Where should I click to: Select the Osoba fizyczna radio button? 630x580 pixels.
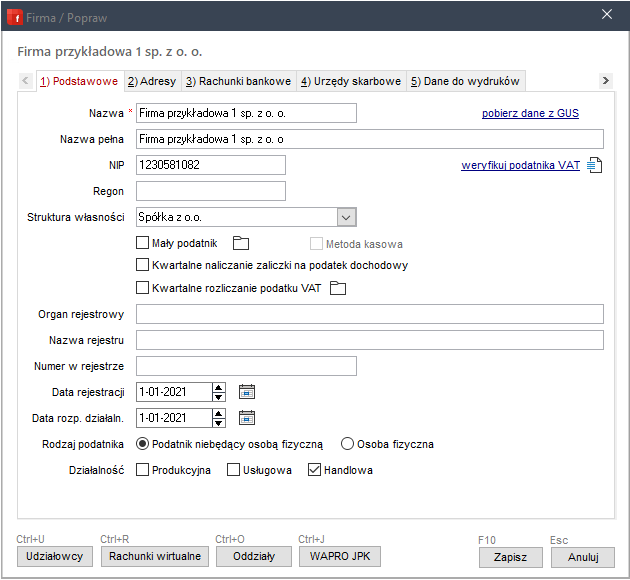click(x=348, y=444)
